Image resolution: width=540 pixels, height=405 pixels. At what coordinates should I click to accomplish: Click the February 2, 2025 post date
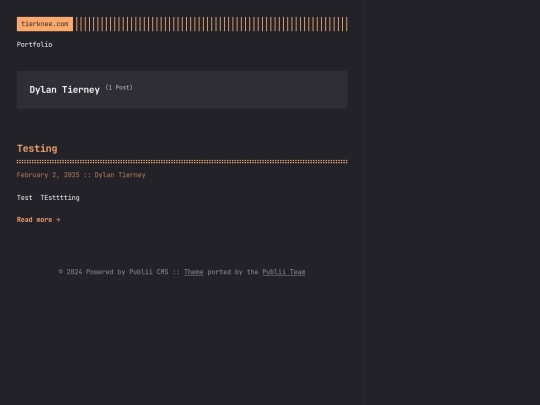[x=48, y=175]
